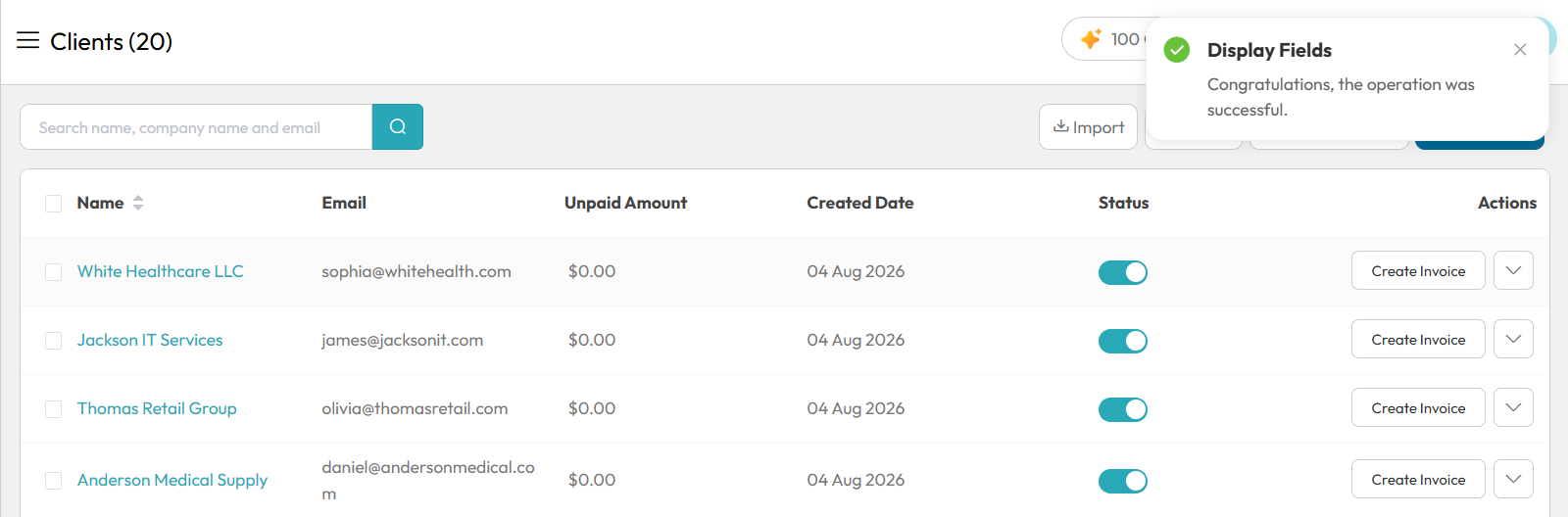Expand Anderson Medical Supply actions menu
1568x517 pixels.
(1513, 480)
